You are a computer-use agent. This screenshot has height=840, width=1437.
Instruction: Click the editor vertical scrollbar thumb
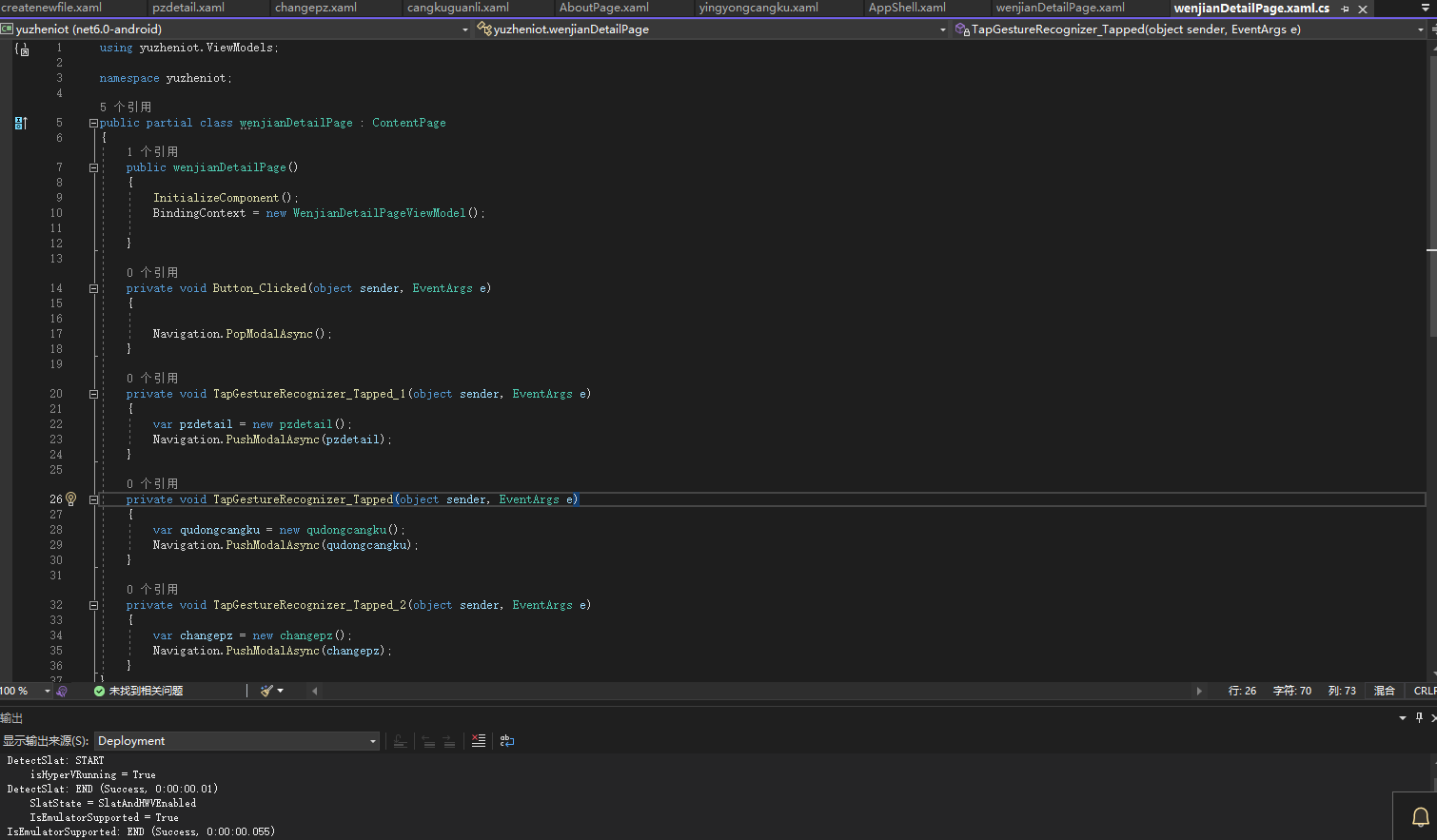(1431, 195)
